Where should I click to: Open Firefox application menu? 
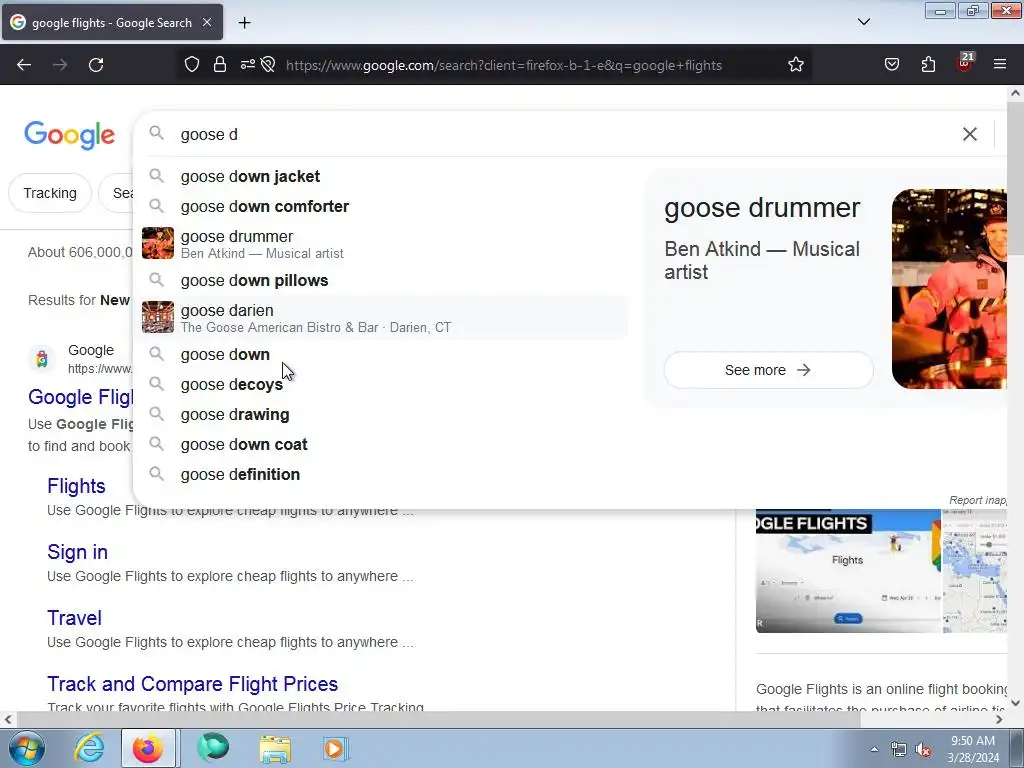[x=1000, y=64]
